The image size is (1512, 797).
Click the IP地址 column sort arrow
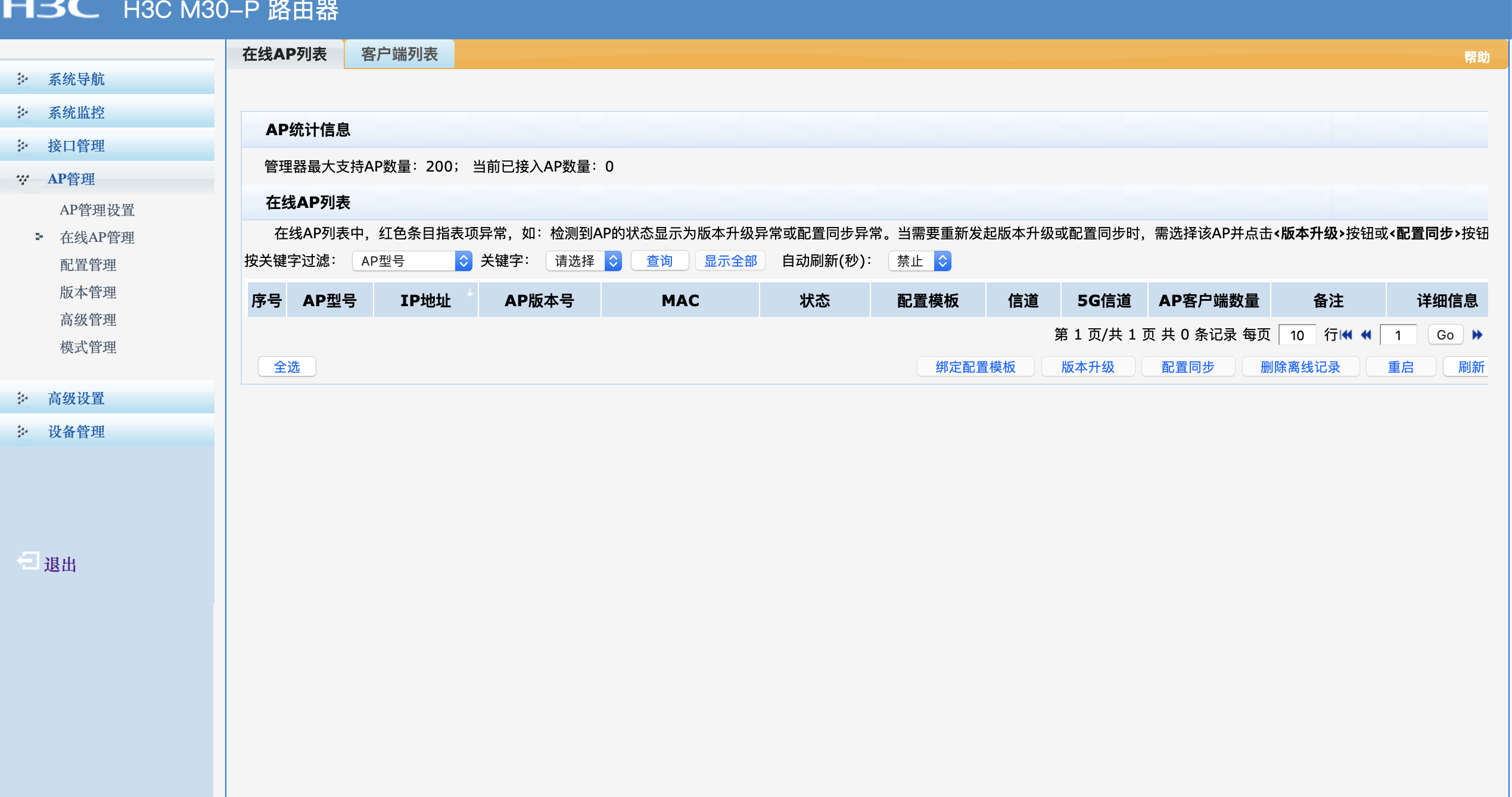point(470,292)
